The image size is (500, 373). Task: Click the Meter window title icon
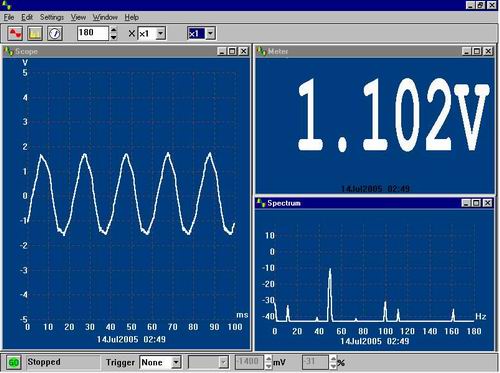pyautogui.click(x=261, y=51)
